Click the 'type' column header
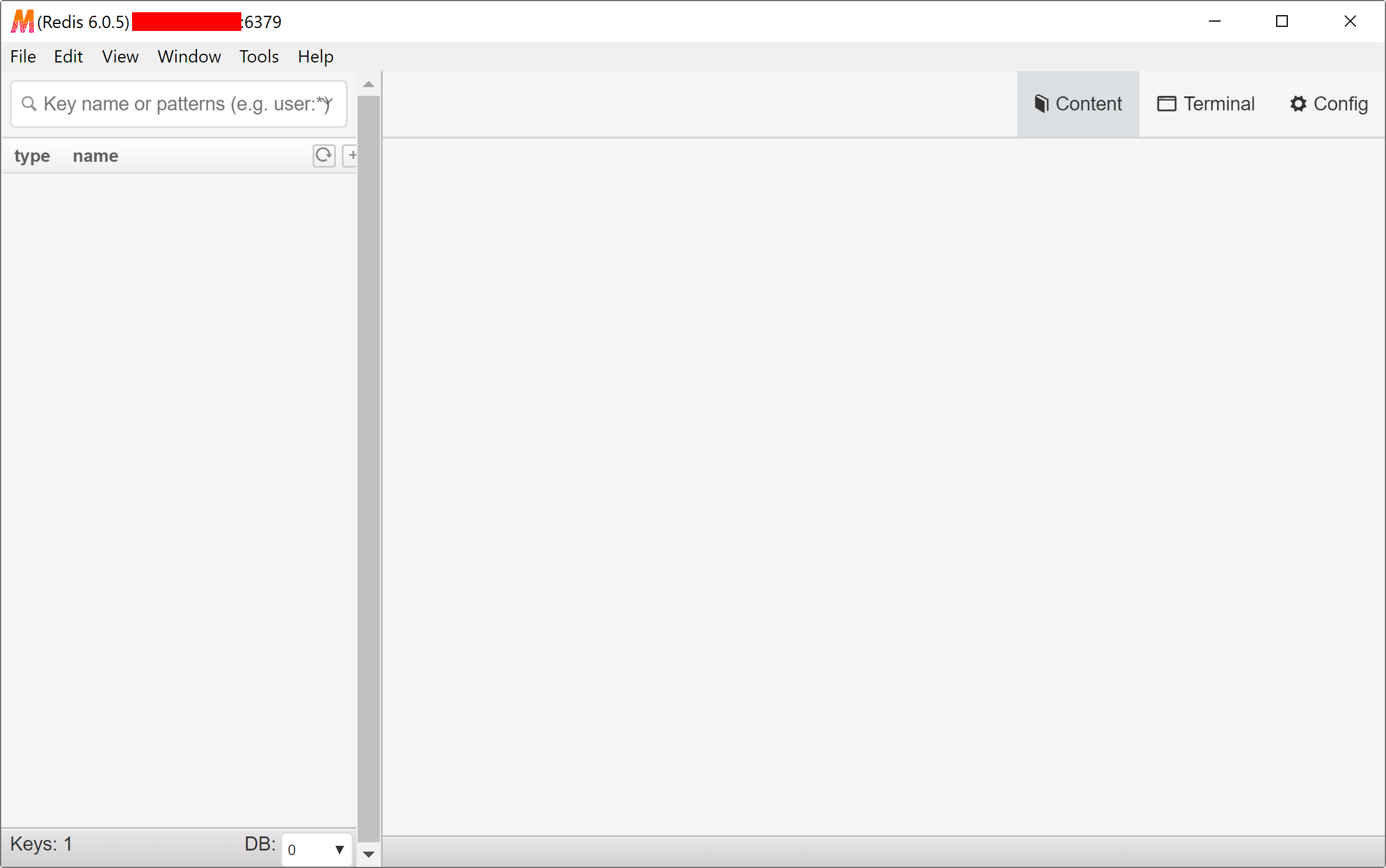 point(32,156)
